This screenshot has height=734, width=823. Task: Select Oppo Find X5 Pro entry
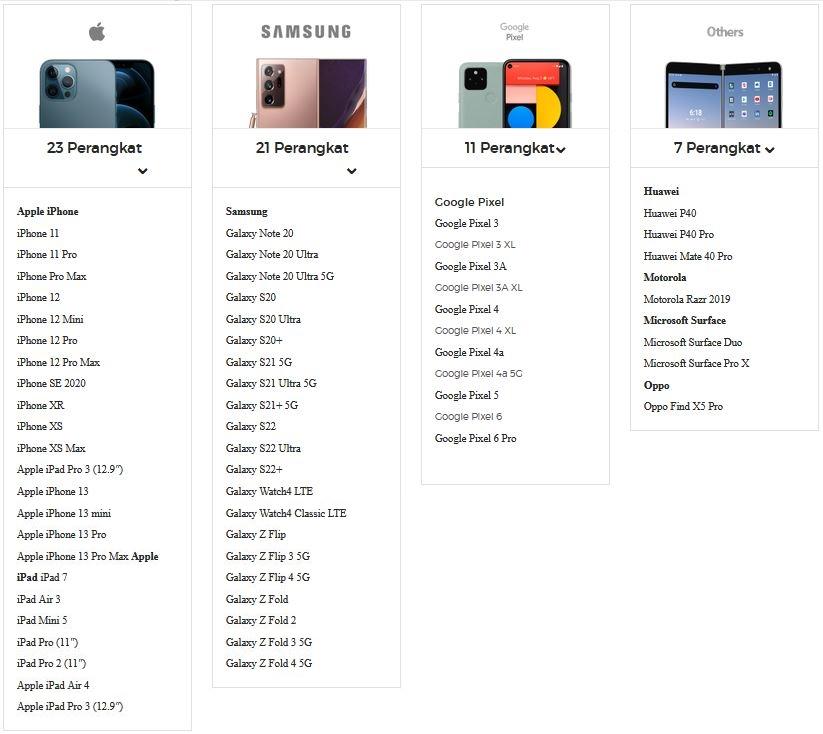click(683, 406)
